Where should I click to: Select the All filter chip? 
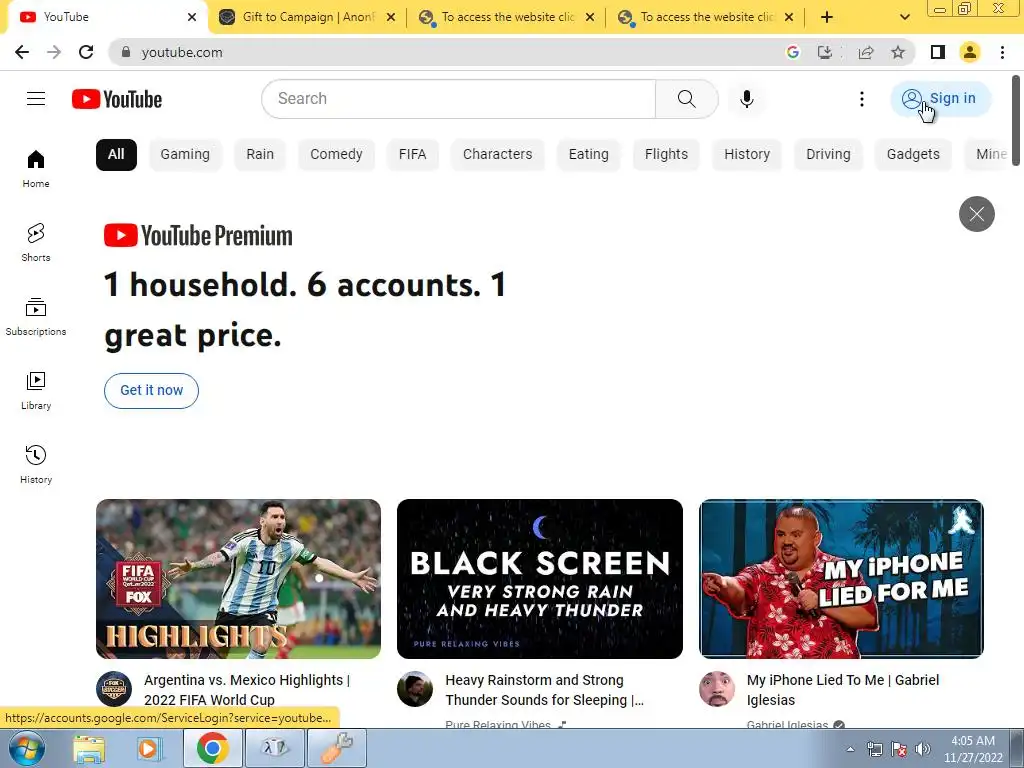(x=116, y=155)
